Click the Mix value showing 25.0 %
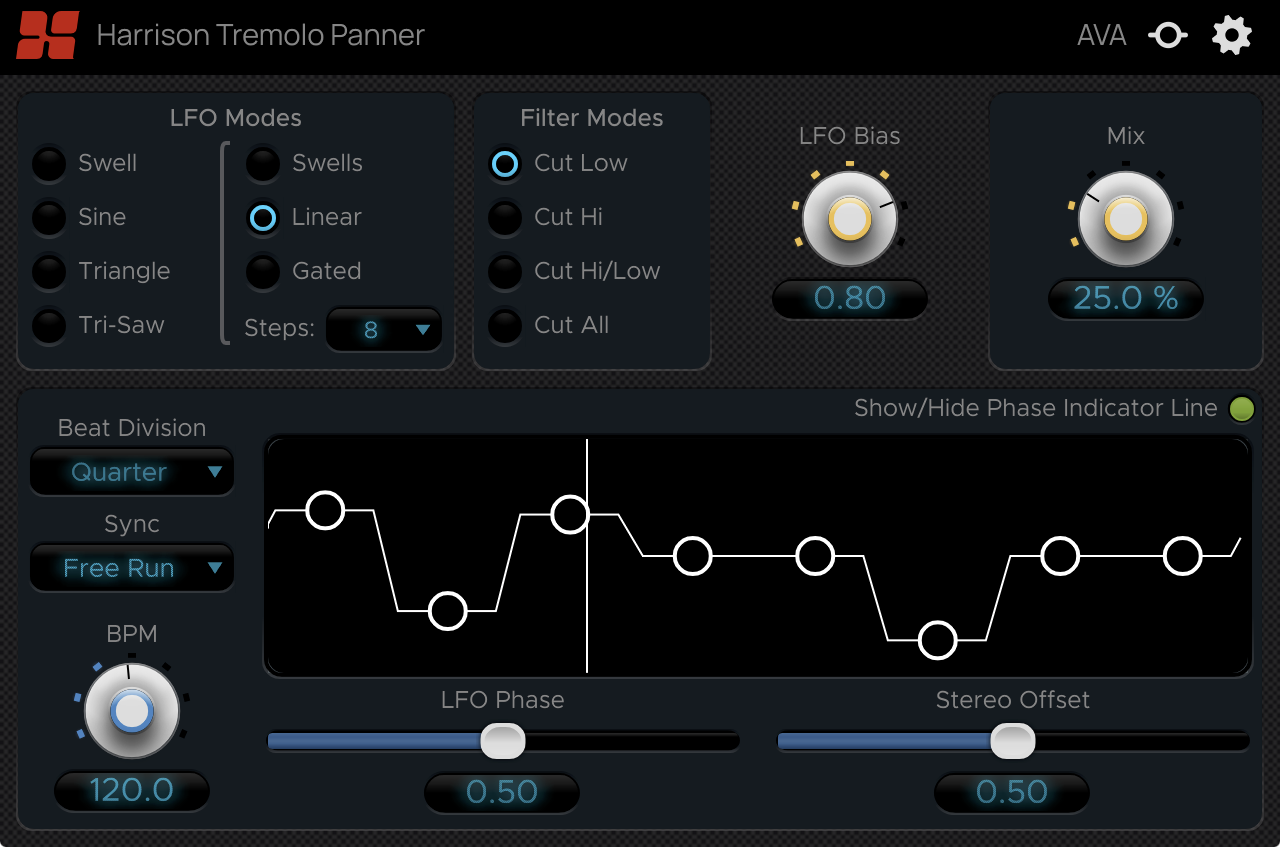 point(1125,298)
